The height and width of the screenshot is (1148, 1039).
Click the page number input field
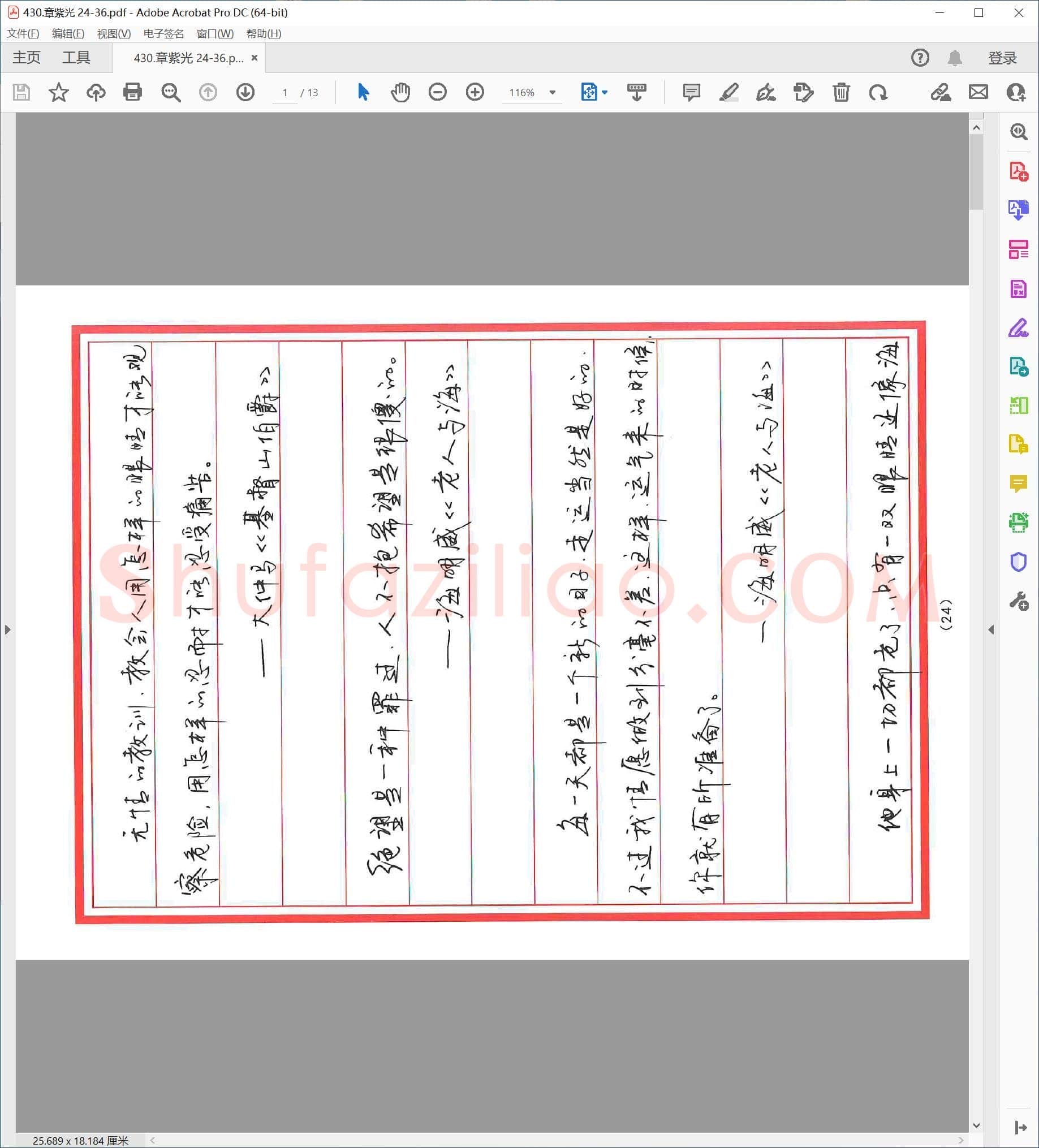(285, 93)
